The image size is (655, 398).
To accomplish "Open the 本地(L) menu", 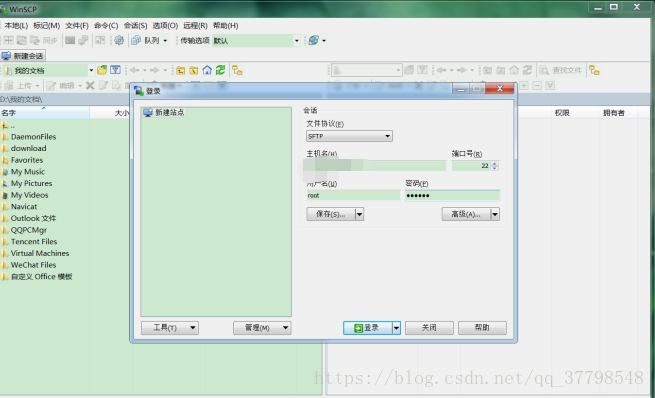I will (x=16, y=25).
